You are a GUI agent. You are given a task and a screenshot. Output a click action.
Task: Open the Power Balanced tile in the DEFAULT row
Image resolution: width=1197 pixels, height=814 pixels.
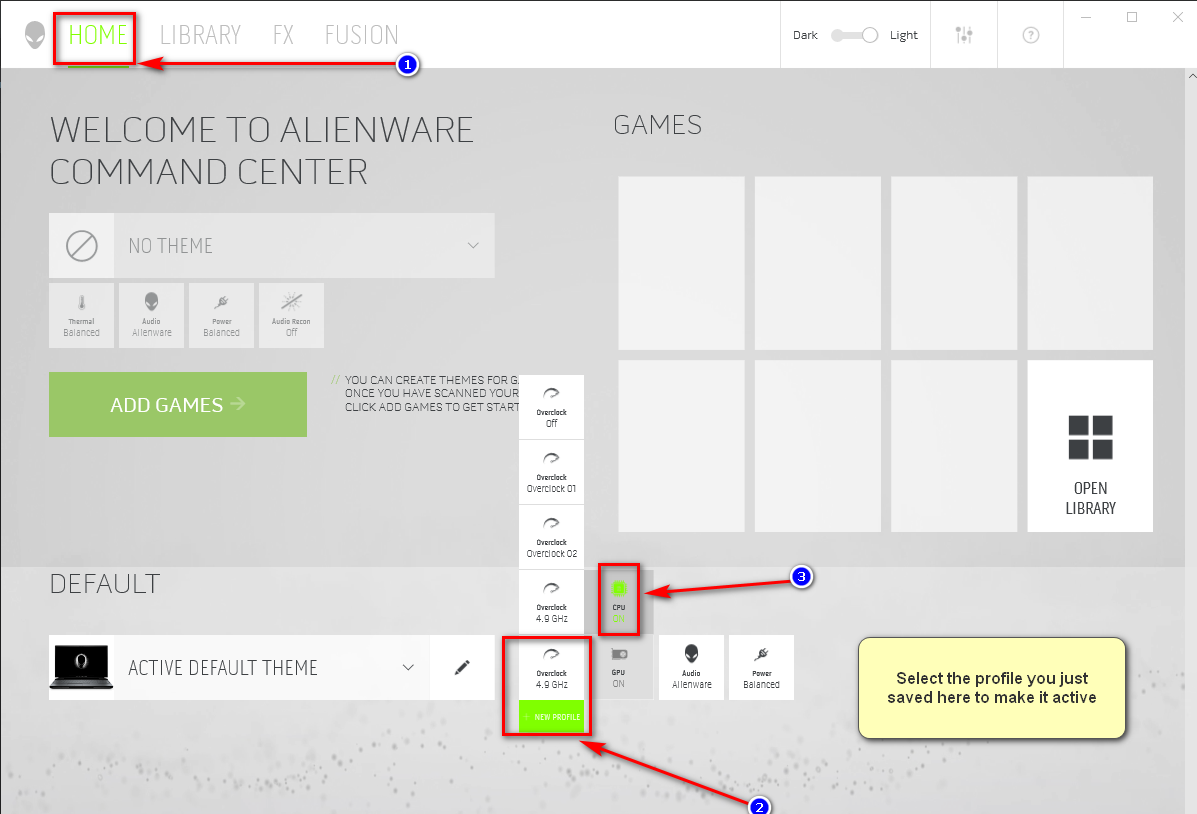[x=761, y=667]
